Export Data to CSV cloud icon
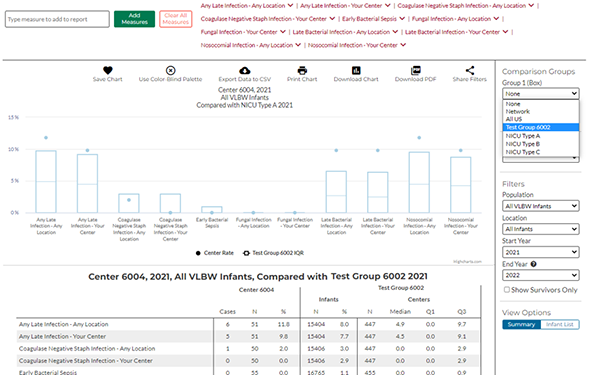The height and width of the screenshot is (375, 600). point(245,70)
